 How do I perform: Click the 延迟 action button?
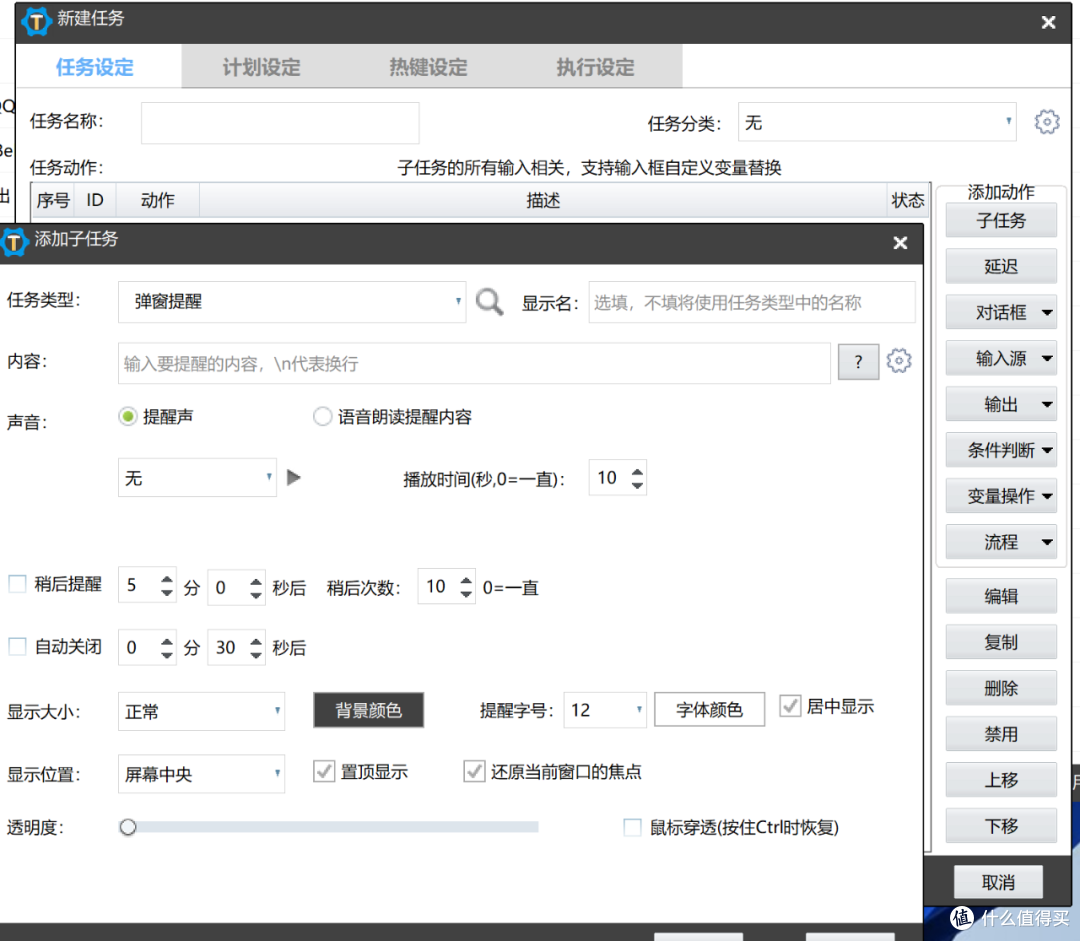1001,267
